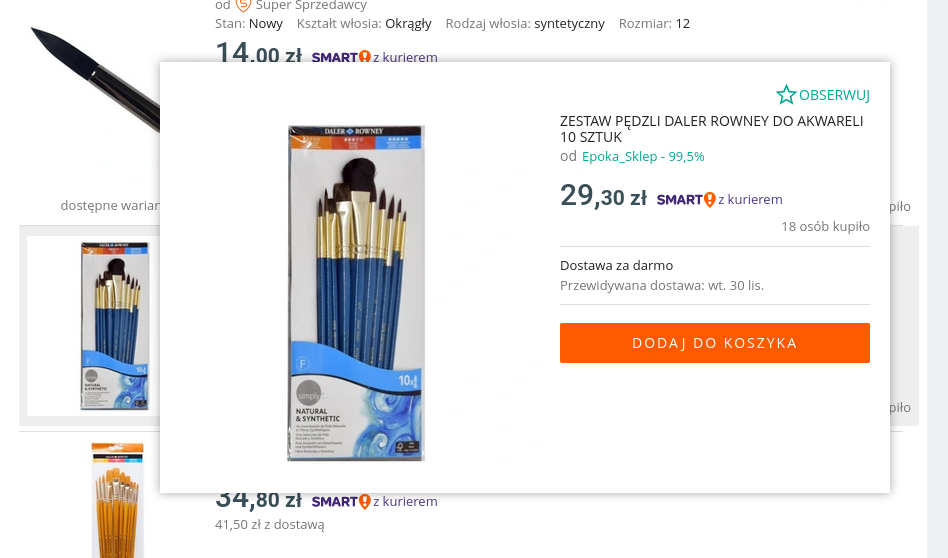Open the orange brush set thumbnail
The width and height of the screenshot is (948, 558).
117,500
